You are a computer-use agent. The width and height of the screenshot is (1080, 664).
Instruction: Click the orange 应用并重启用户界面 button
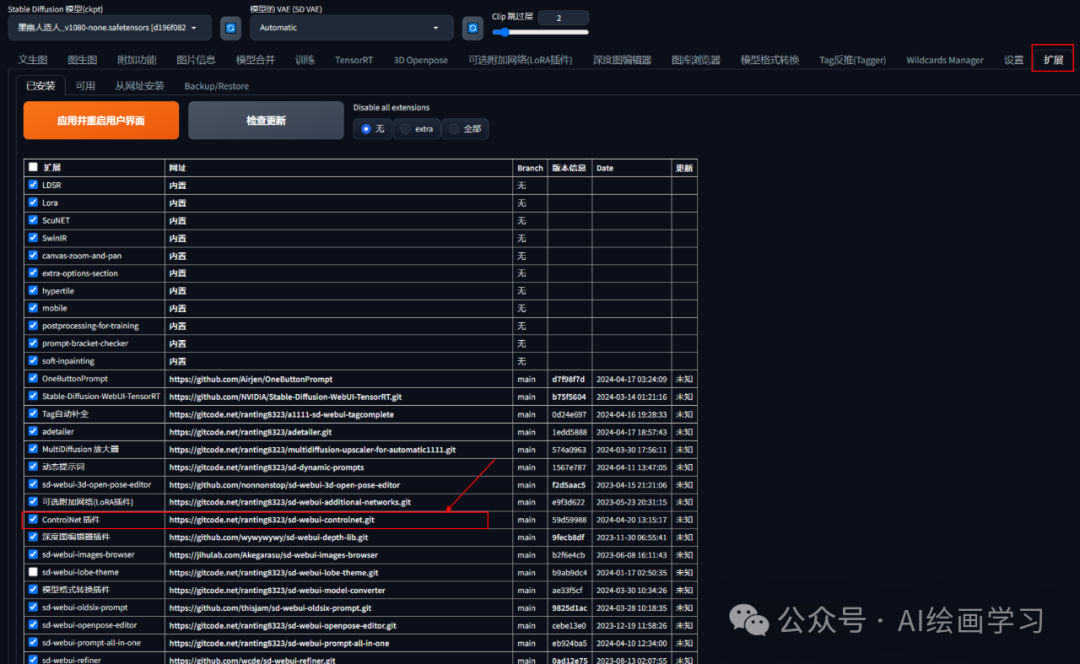(101, 121)
